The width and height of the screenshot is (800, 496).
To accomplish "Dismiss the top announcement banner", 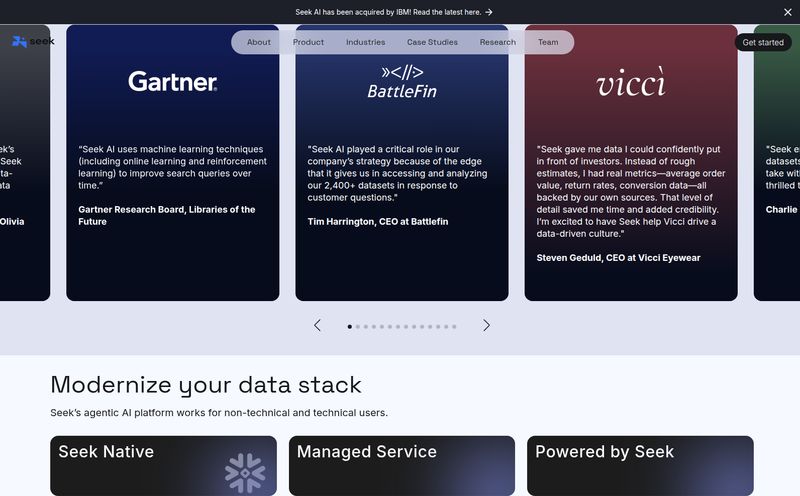I will coord(788,12).
